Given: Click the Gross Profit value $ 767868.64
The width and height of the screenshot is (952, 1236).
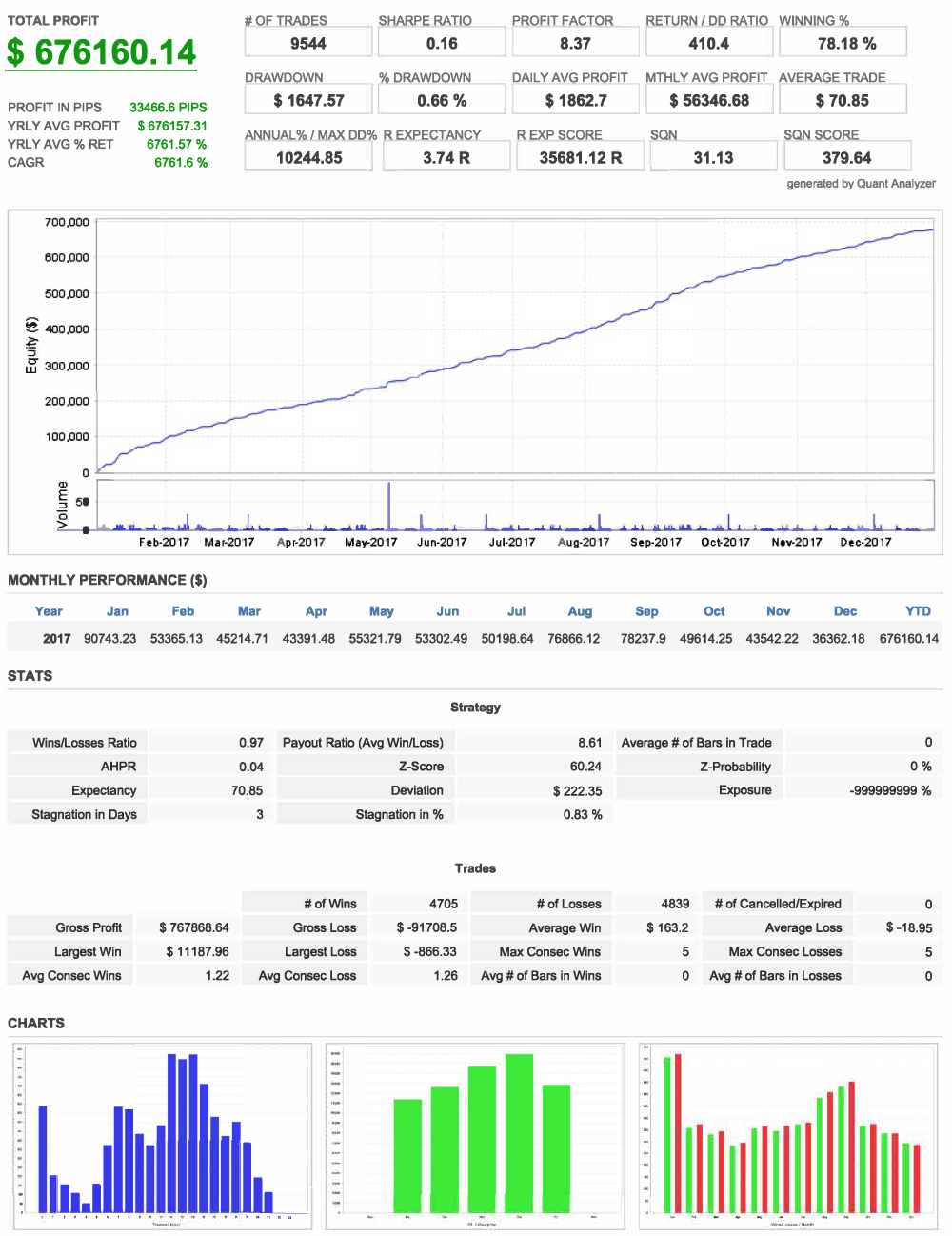Looking at the screenshot, I should tap(194, 927).
